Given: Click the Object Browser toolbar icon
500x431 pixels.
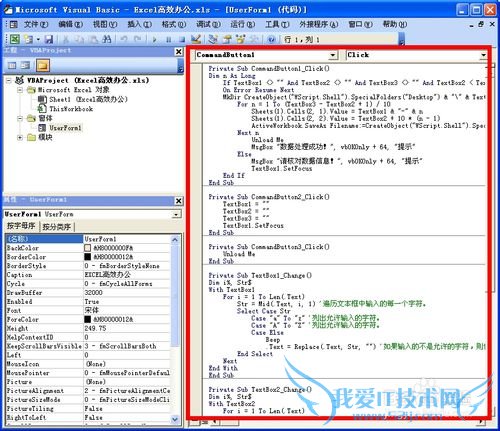Looking at the screenshot, I should (240, 39).
